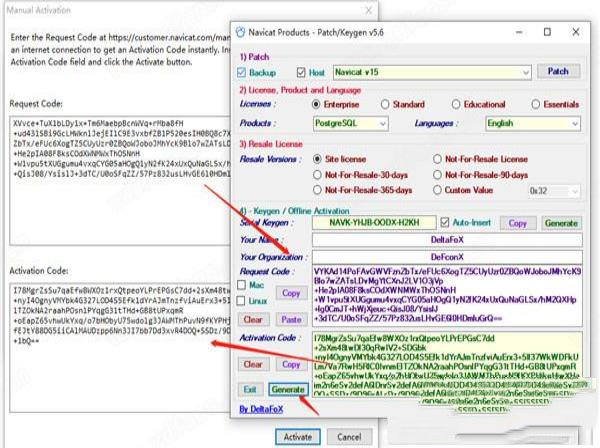This screenshot has width=600, height=448.
Task: Click the Your Name field containing DeltaFoX
Action: tap(447, 240)
